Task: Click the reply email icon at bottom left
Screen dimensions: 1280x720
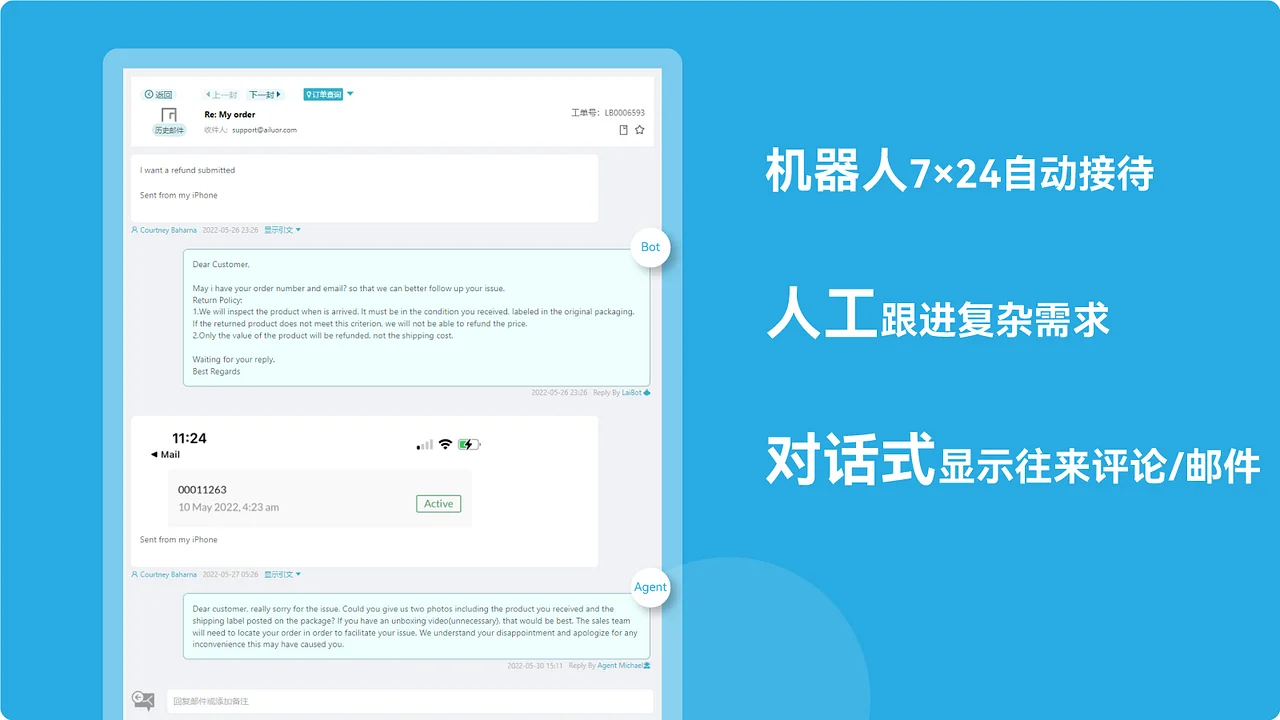Action: pyautogui.click(x=143, y=700)
